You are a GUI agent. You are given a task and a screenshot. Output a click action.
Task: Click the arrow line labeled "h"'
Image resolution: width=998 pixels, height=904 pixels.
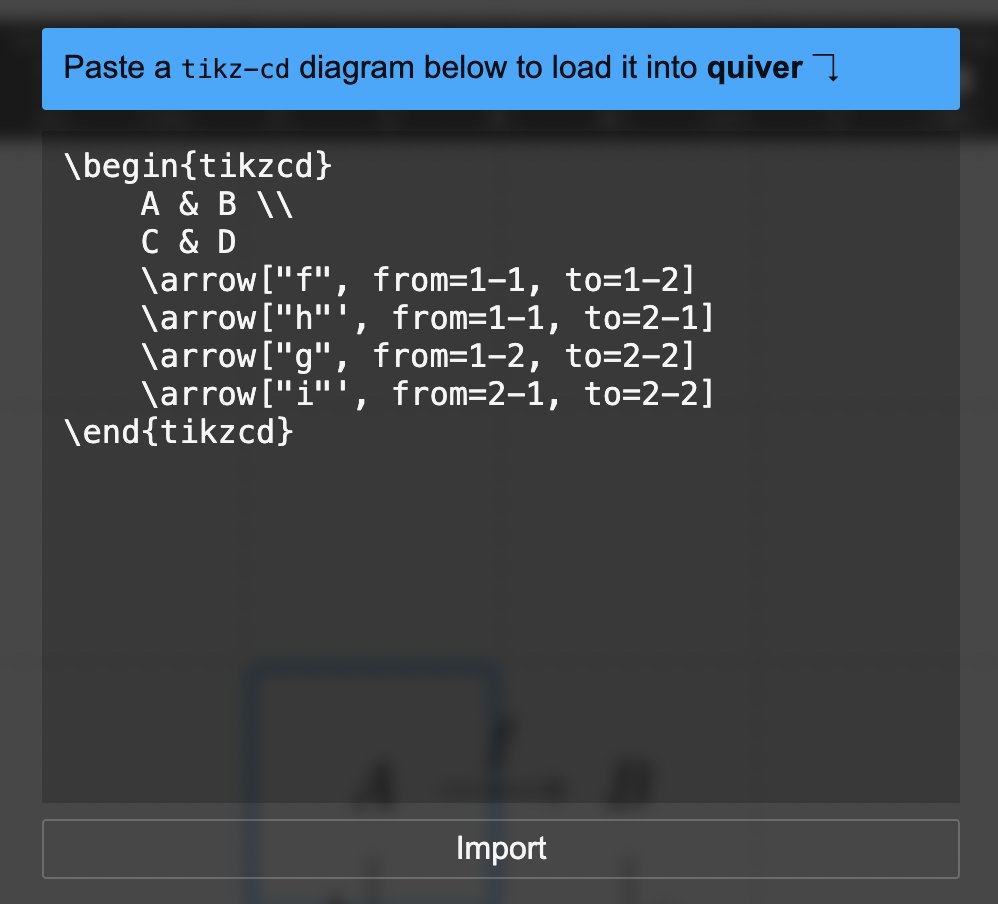coord(428,318)
